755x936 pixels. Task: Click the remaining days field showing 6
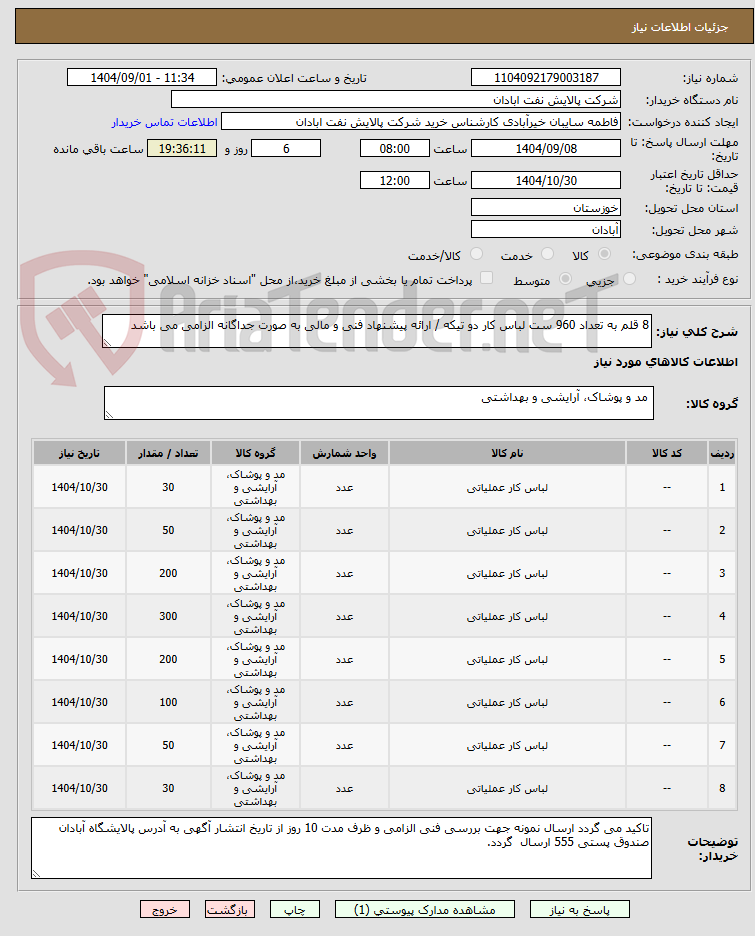pyautogui.click(x=286, y=149)
